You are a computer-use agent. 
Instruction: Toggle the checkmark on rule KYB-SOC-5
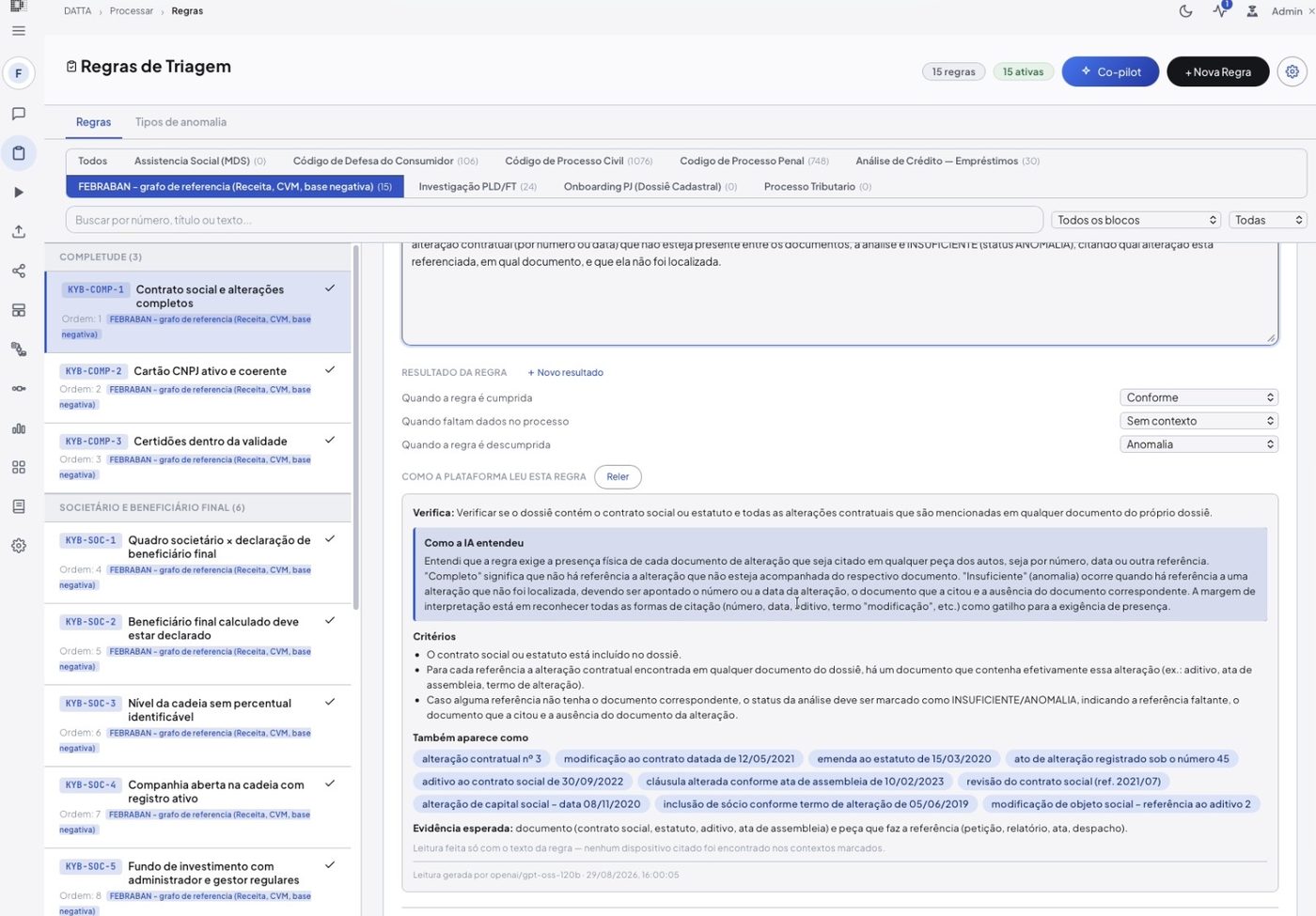pos(330,865)
